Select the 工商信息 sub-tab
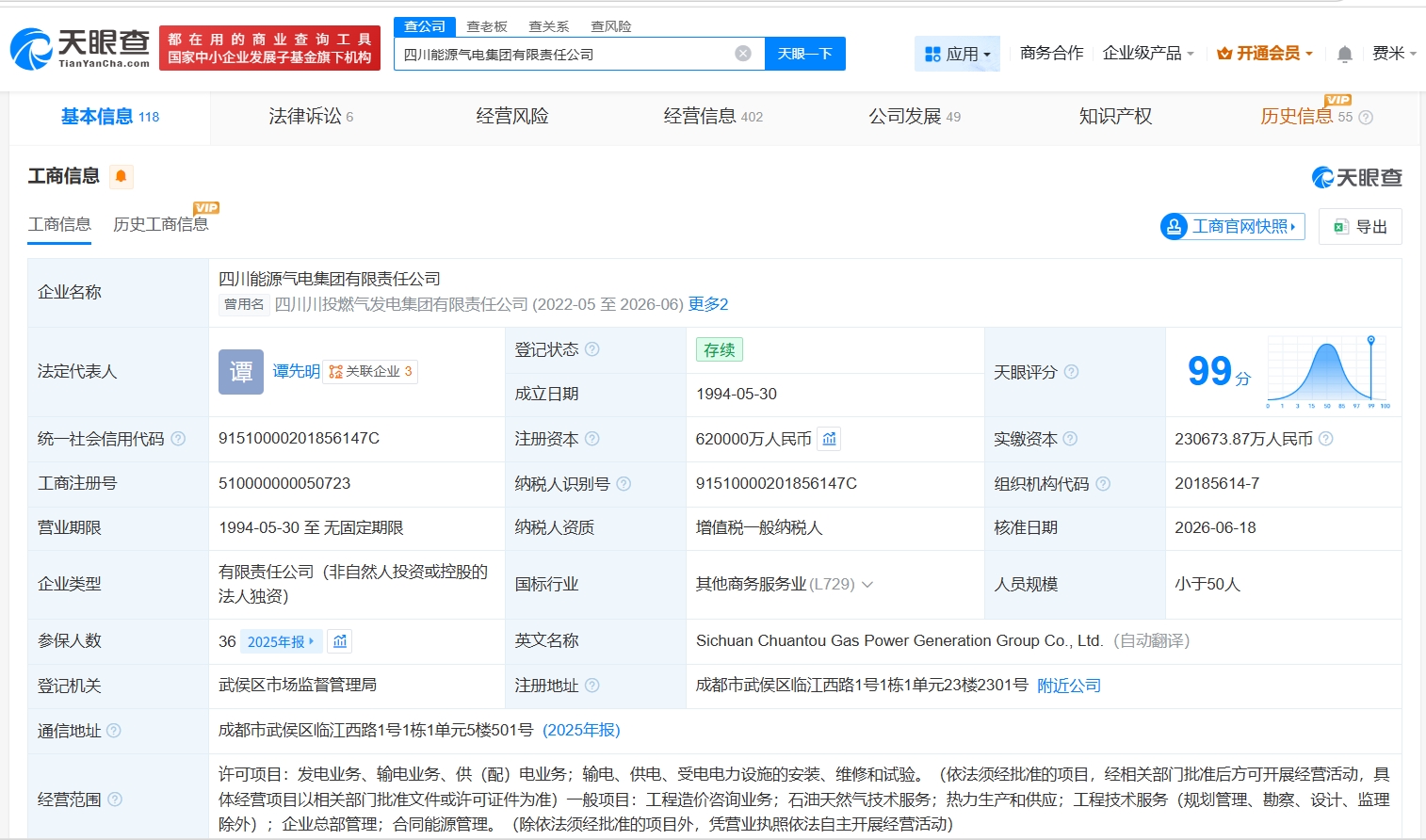Screen dimensions: 1426x840 59,224
